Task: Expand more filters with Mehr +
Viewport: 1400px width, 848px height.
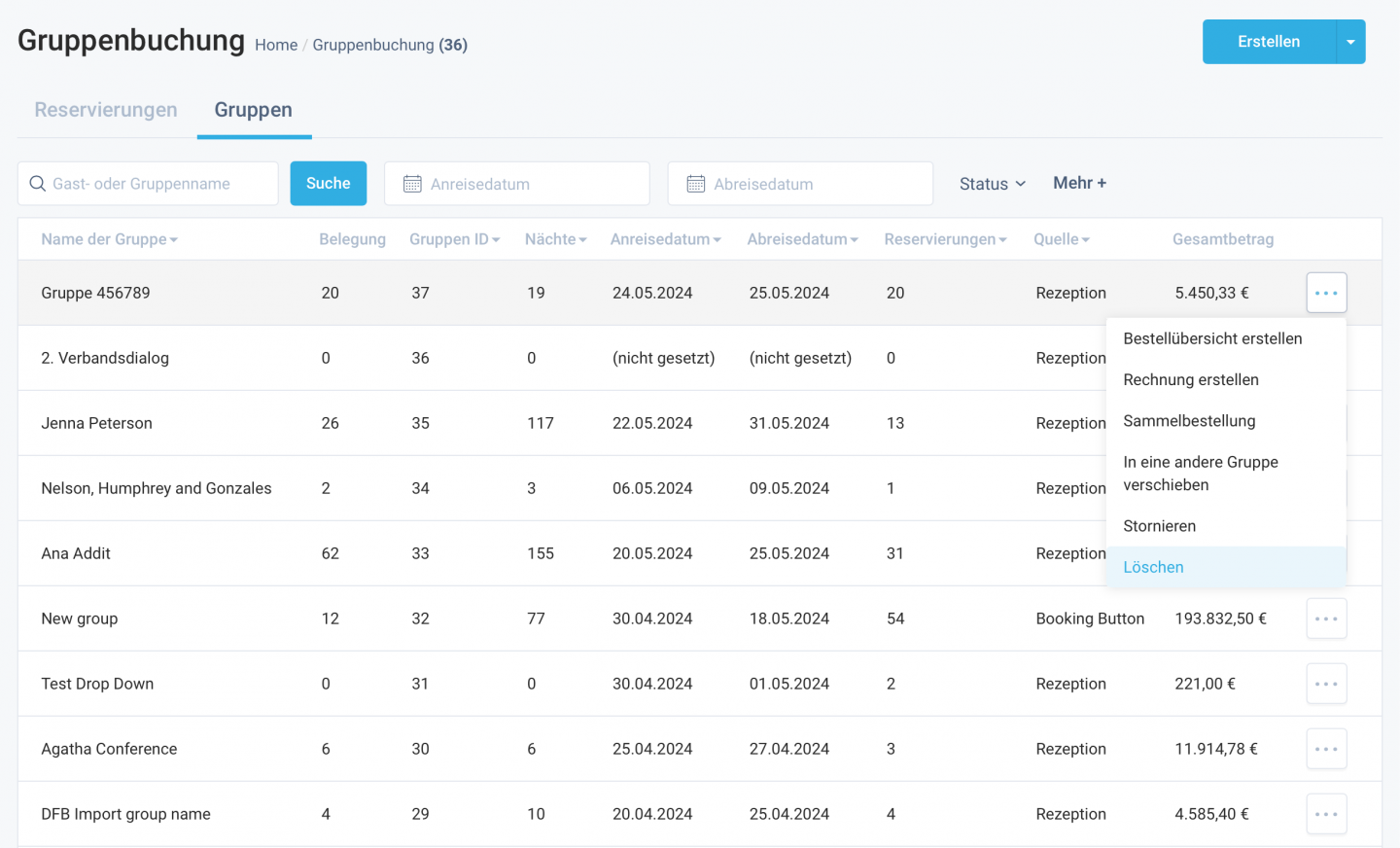Action: pyautogui.click(x=1079, y=183)
